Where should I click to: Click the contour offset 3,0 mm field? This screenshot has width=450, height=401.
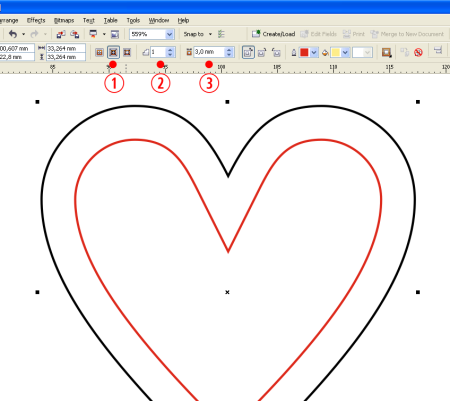[210, 52]
